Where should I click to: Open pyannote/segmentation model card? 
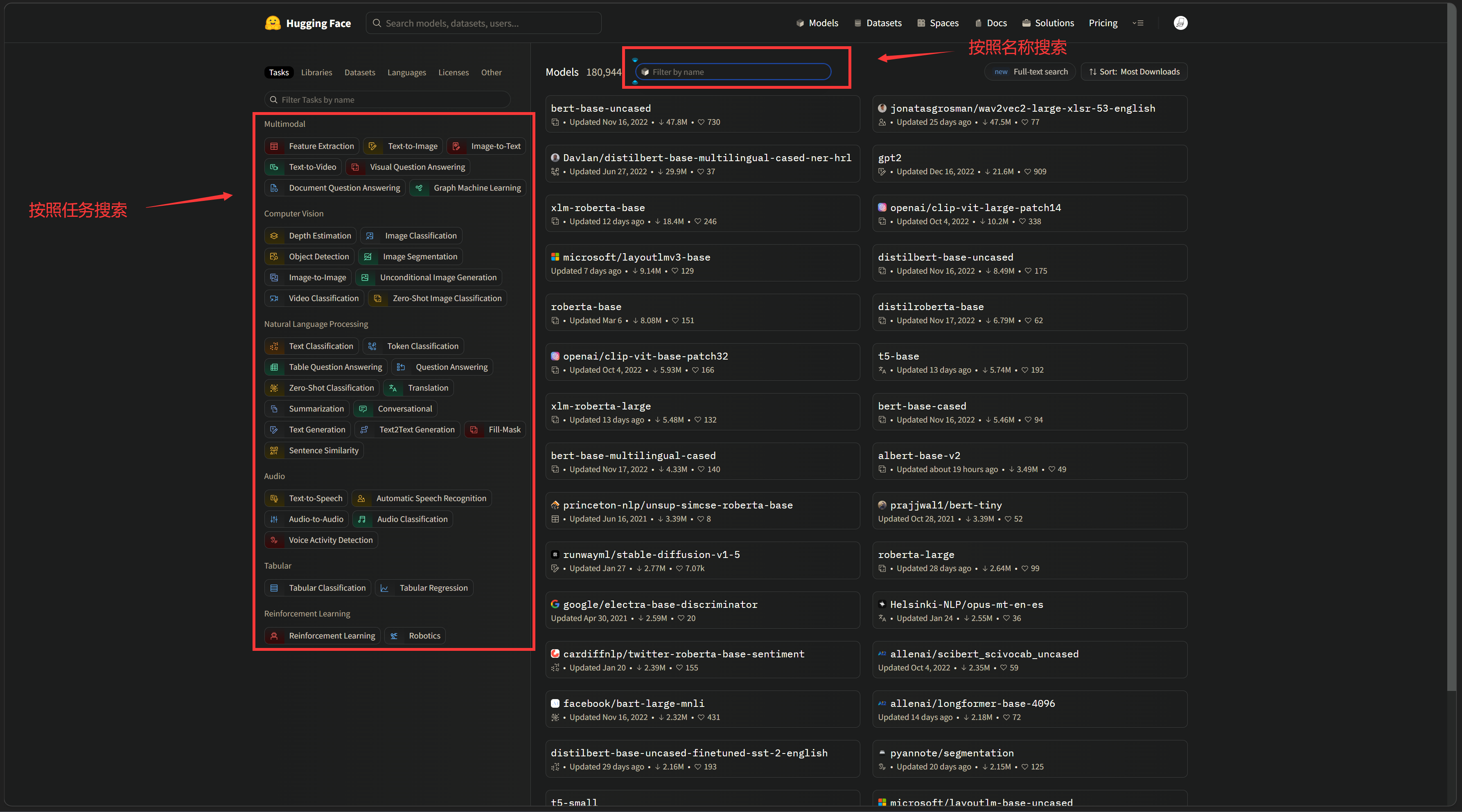coord(1029,759)
